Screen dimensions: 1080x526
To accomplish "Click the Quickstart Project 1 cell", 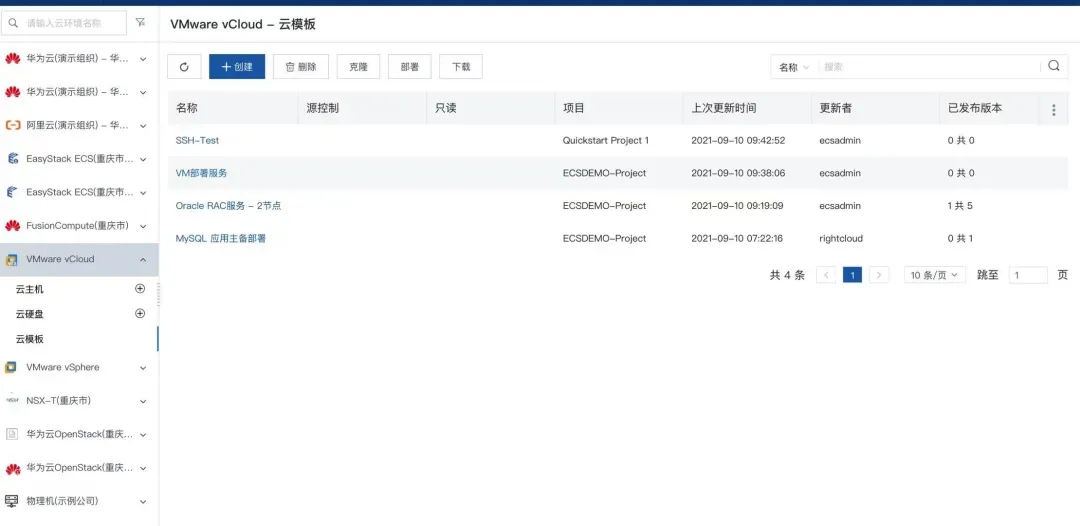I will coord(606,140).
